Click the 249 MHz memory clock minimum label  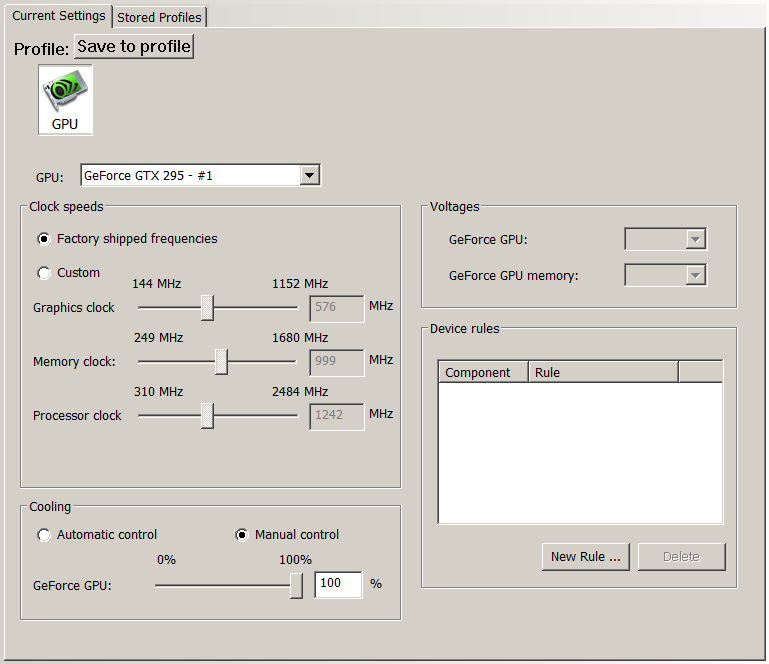pos(158,338)
